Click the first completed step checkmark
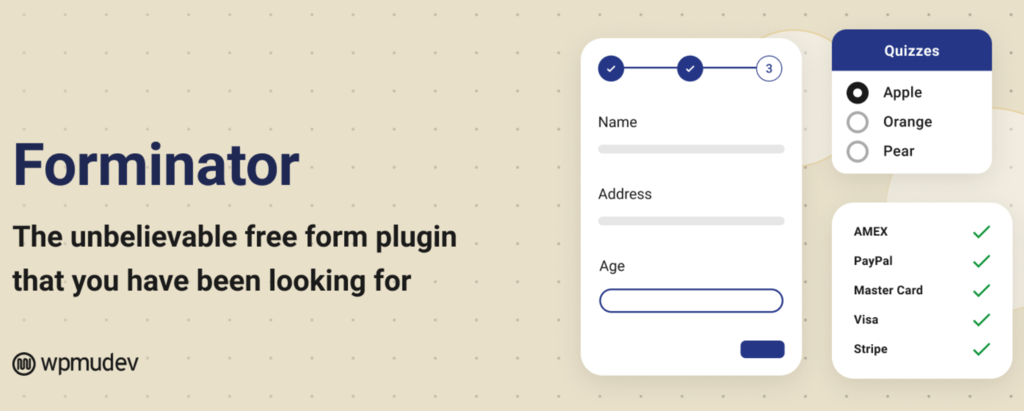This screenshot has width=1024, height=411. (x=611, y=69)
